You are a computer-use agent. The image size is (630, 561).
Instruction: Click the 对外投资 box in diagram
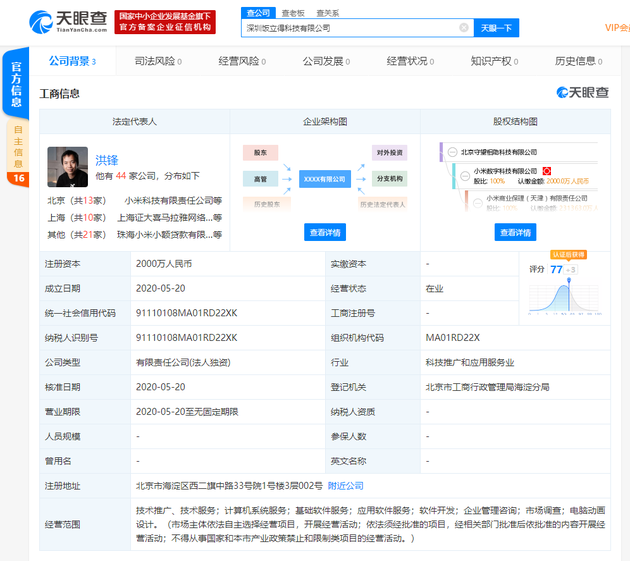(x=389, y=153)
